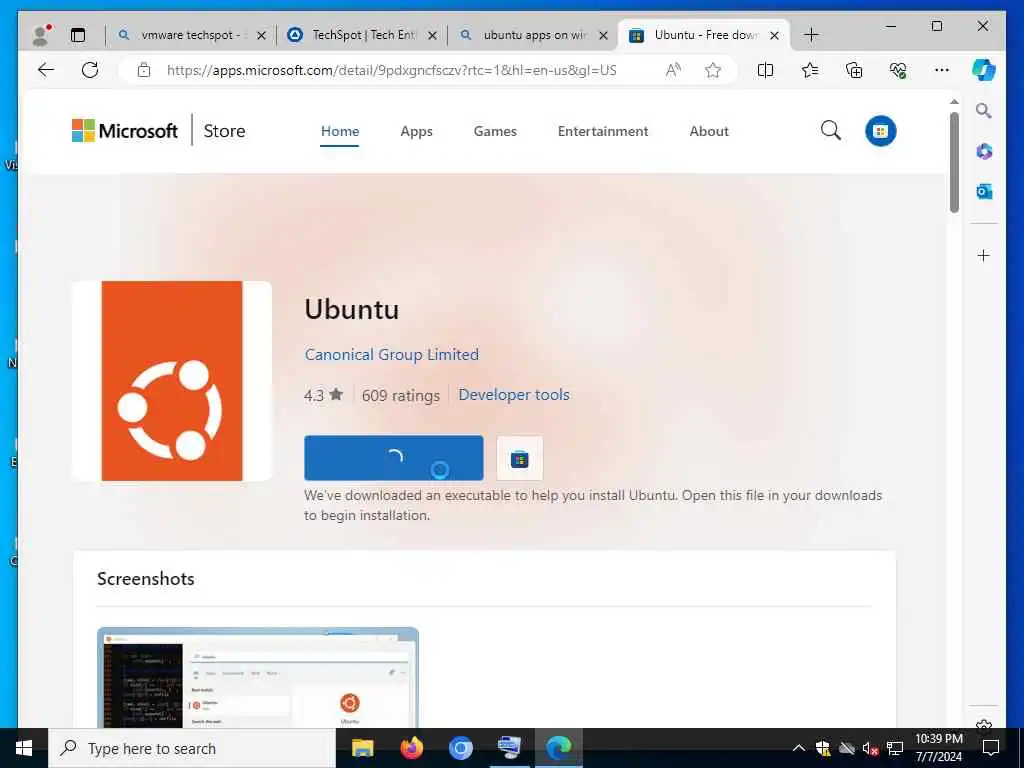The width and height of the screenshot is (1024, 768).
Task: Click the 609 ratings text
Action: click(401, 396)
